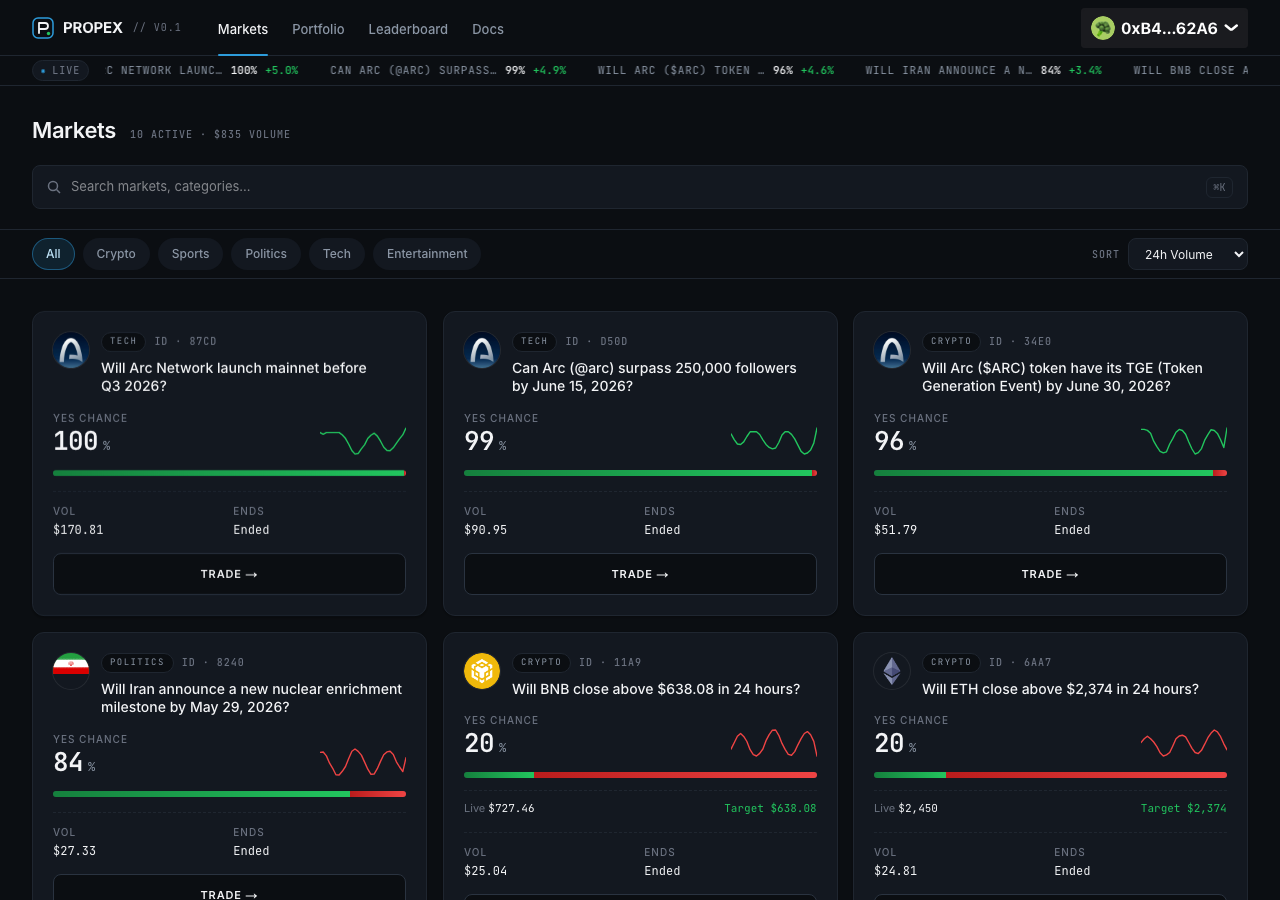The image size is (1280, 900).
Task: Click the 84% Iran yes chance bar
Action: pos(229,794)
